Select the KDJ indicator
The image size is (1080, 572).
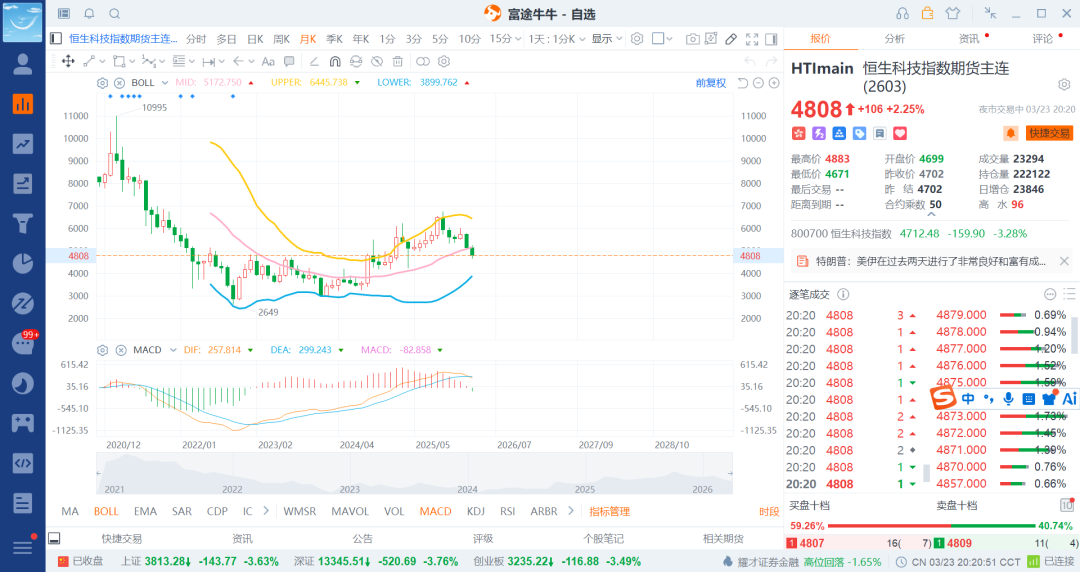click(x=475, y=511)
